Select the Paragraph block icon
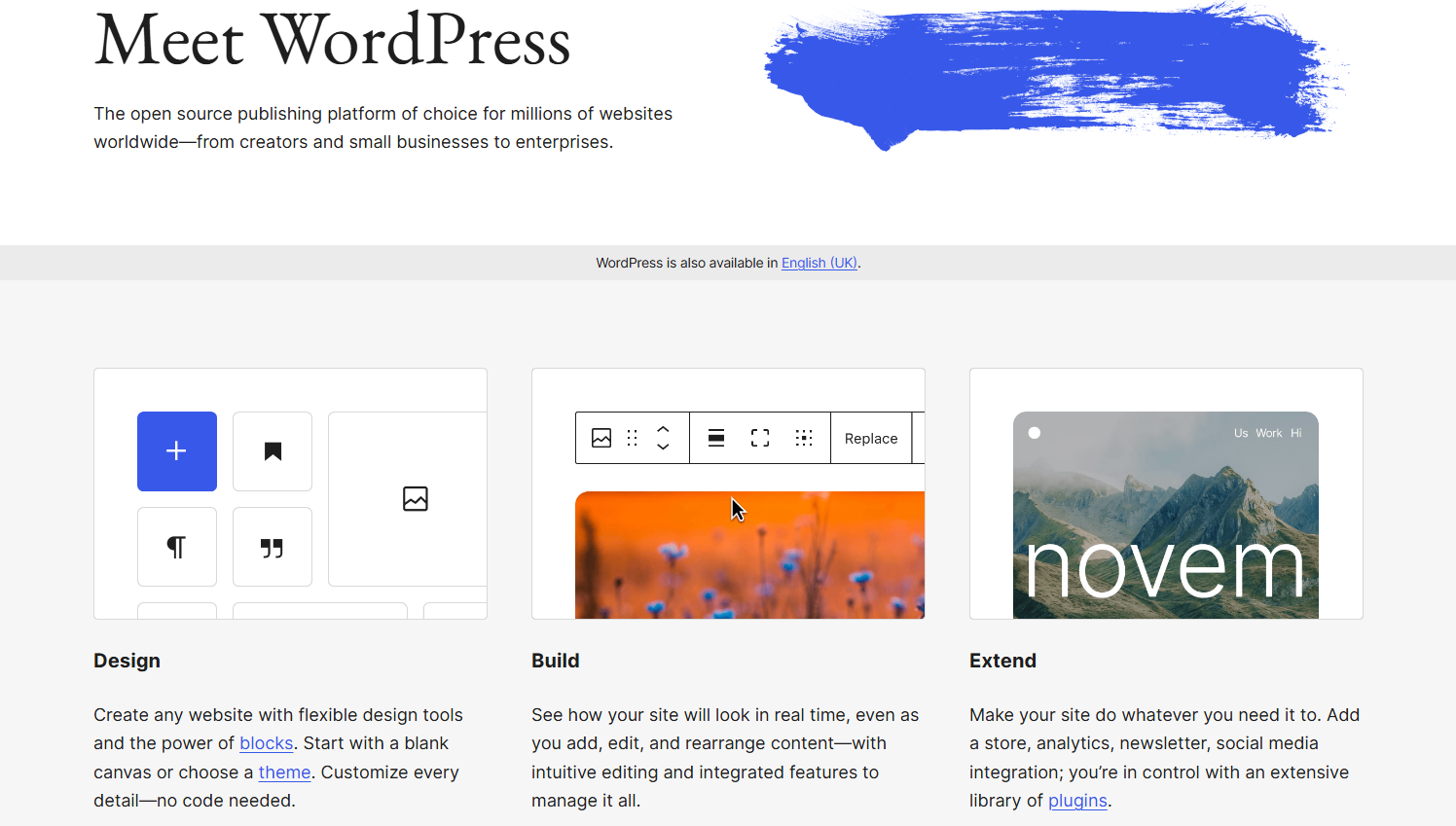 pyautogui.click(x=176, y=547)
